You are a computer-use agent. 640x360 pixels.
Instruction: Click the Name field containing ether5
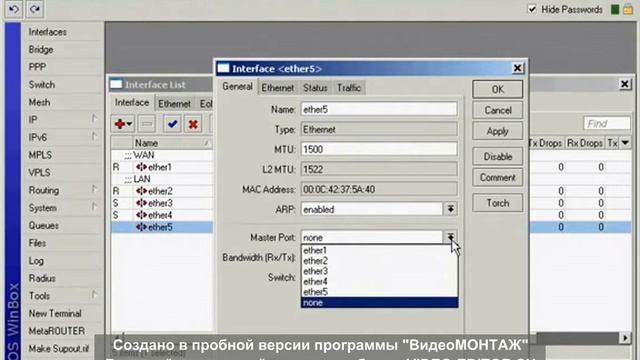coord(379,109)
